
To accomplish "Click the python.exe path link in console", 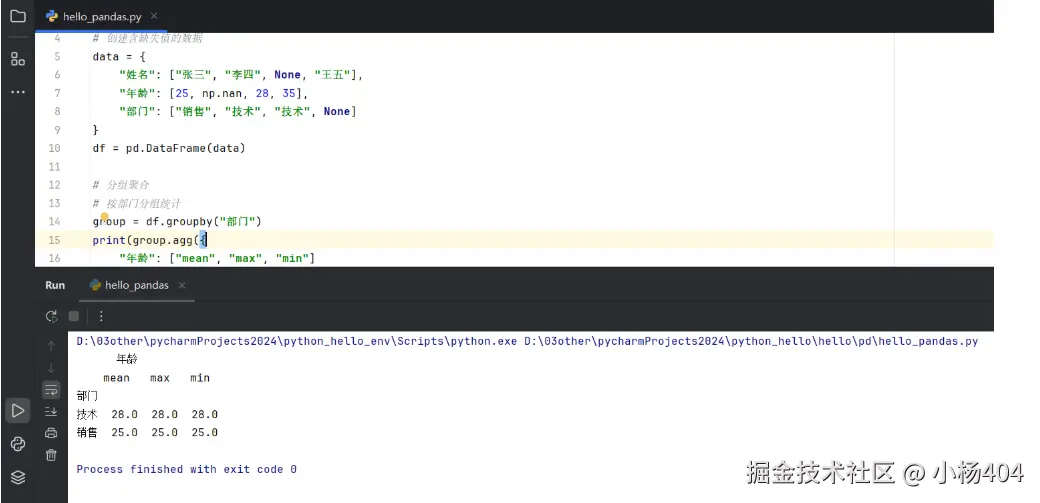I will pyautogui.click(x=297, y=341).
